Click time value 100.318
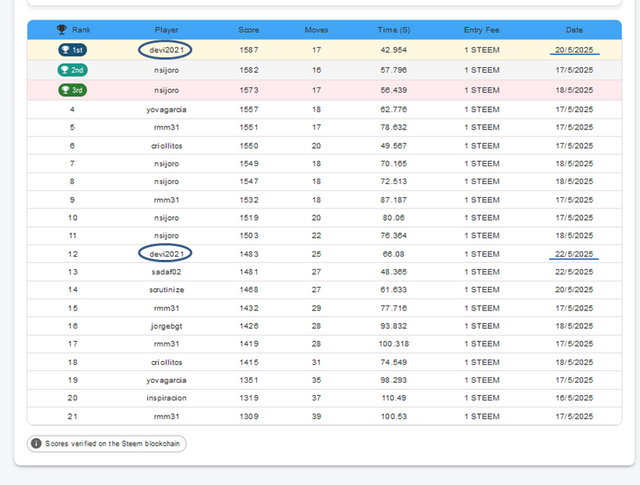This screenshot has width=640, height=485. tap(394, 344)
